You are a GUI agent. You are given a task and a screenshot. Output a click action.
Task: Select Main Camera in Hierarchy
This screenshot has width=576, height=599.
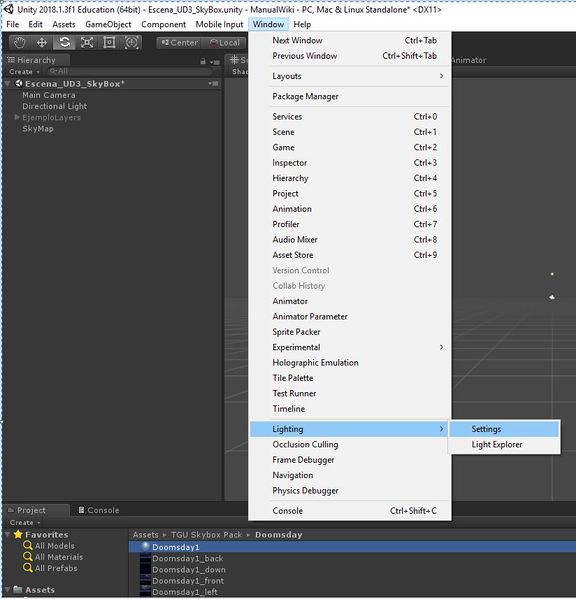point(49,95)
